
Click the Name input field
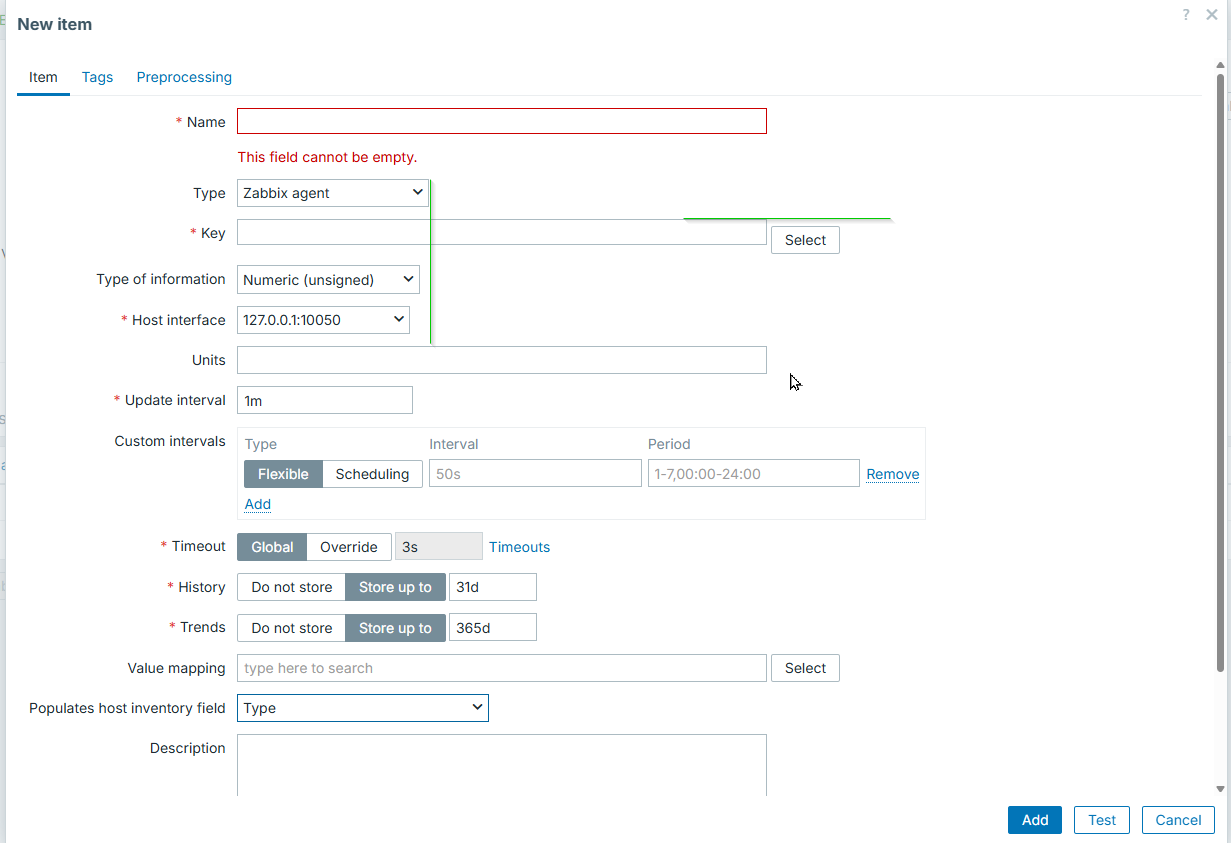tap(501, 121)
